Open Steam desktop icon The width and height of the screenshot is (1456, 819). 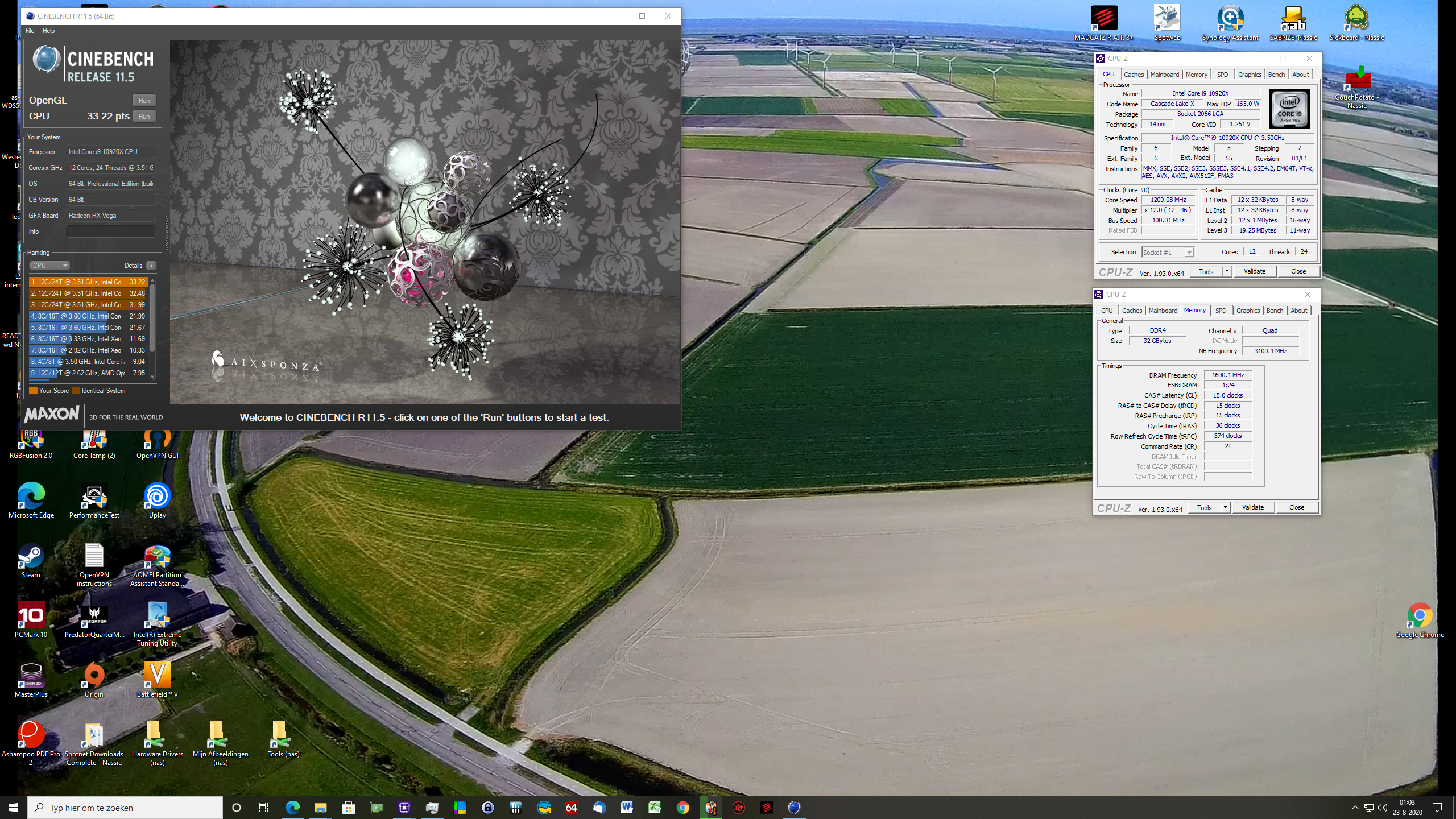click(x=31, y=560)
